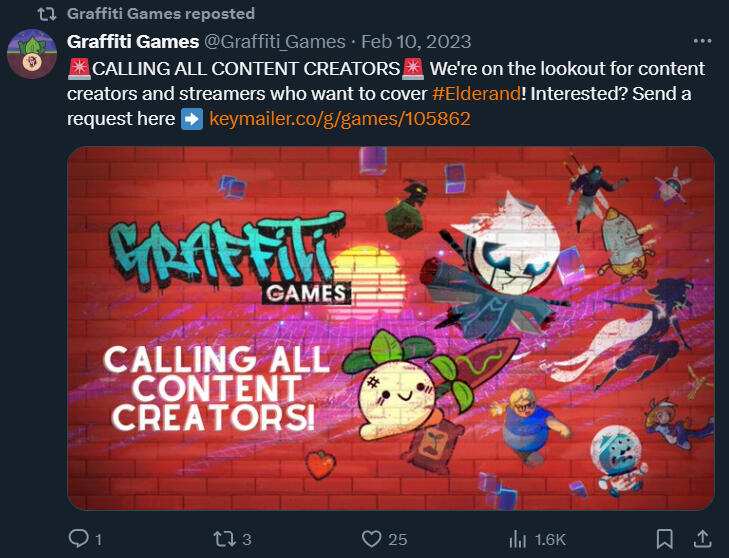729x558 pixels.
Task: Click the reply count number 1
Action: pos(98,540)
